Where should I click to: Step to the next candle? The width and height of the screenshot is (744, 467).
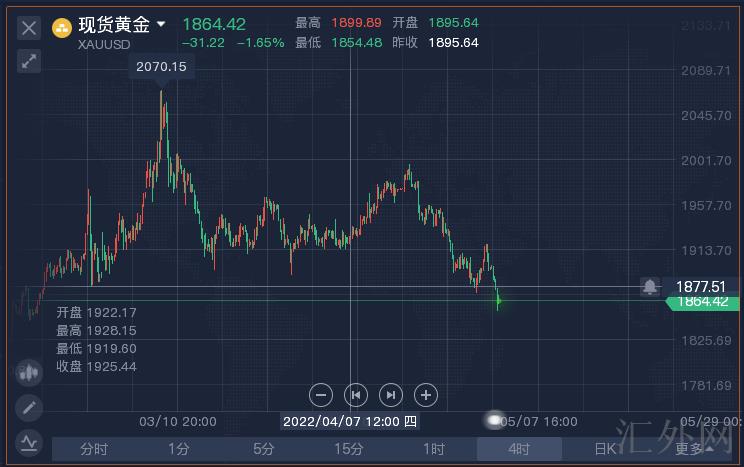click(391, 394)
